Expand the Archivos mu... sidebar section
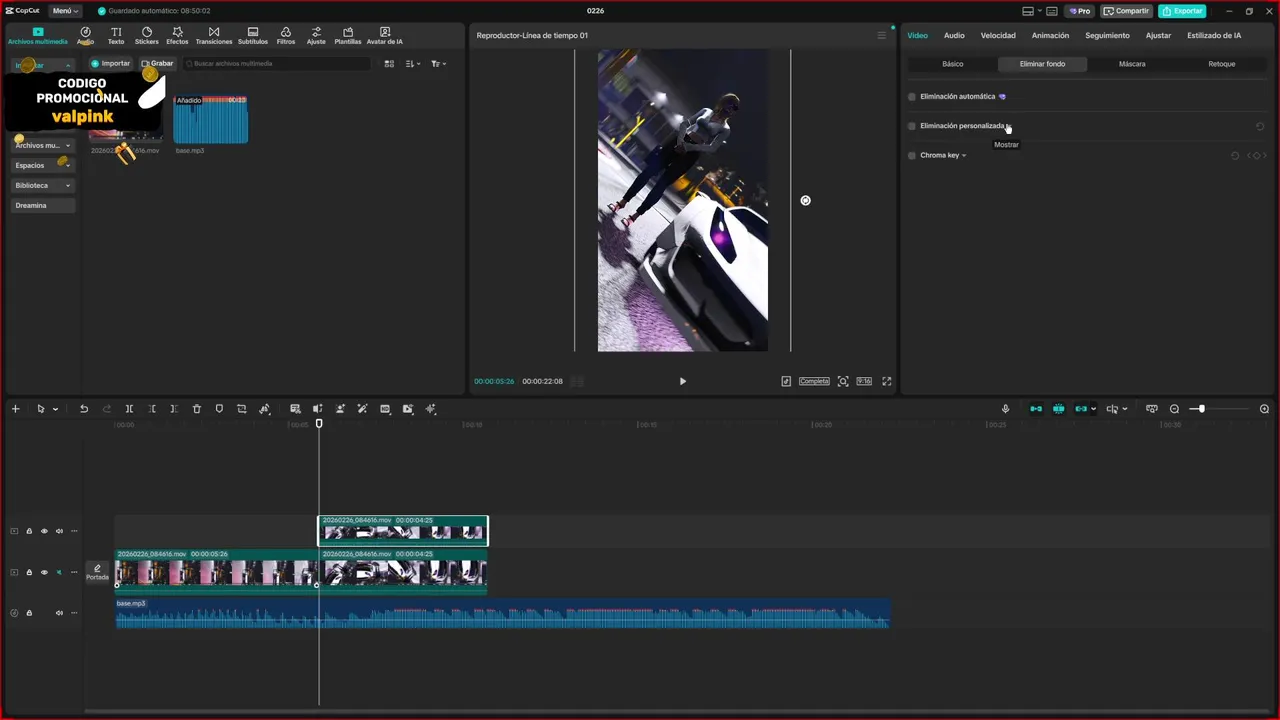 pyautogui.click(x=68, y=146)
